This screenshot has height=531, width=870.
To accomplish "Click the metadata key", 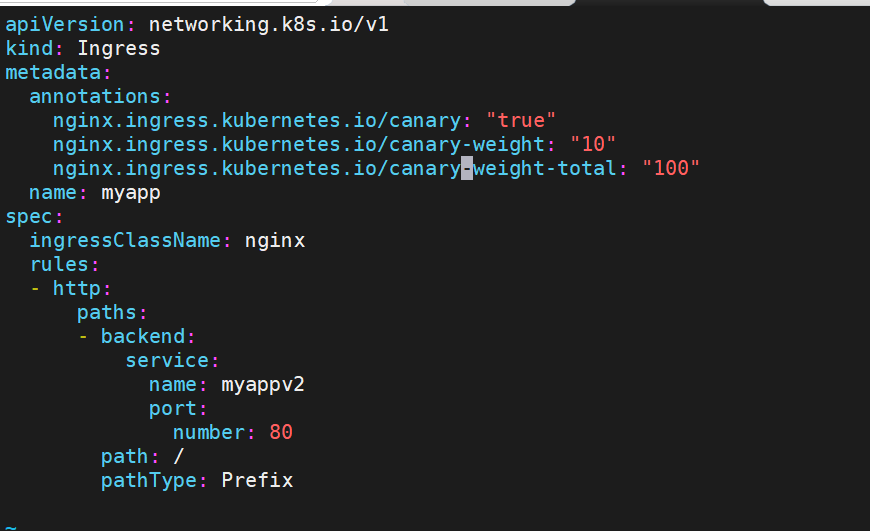I will click(x=53, y=73).
